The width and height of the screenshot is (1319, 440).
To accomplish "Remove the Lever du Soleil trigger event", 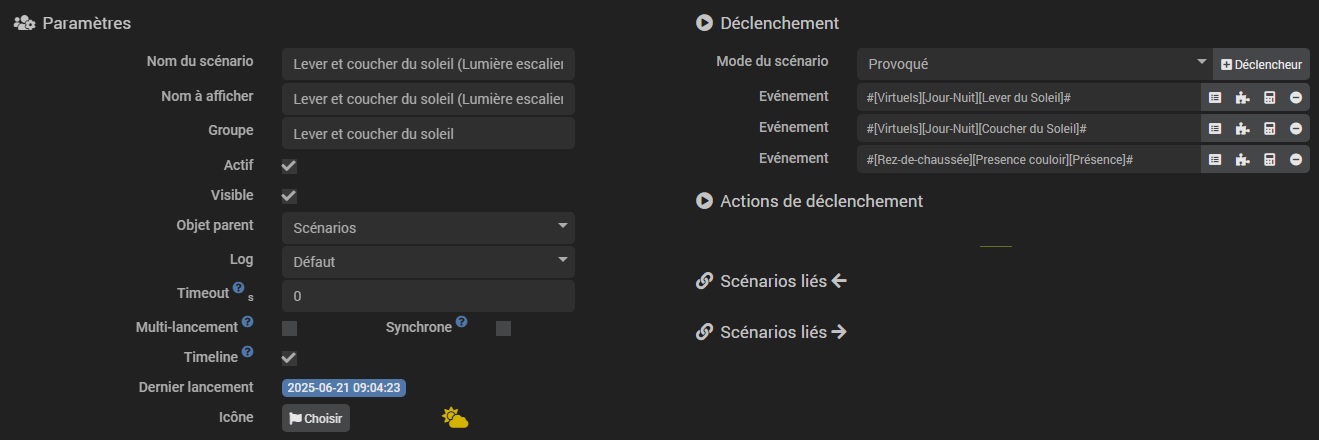I will click(1295, 98).
